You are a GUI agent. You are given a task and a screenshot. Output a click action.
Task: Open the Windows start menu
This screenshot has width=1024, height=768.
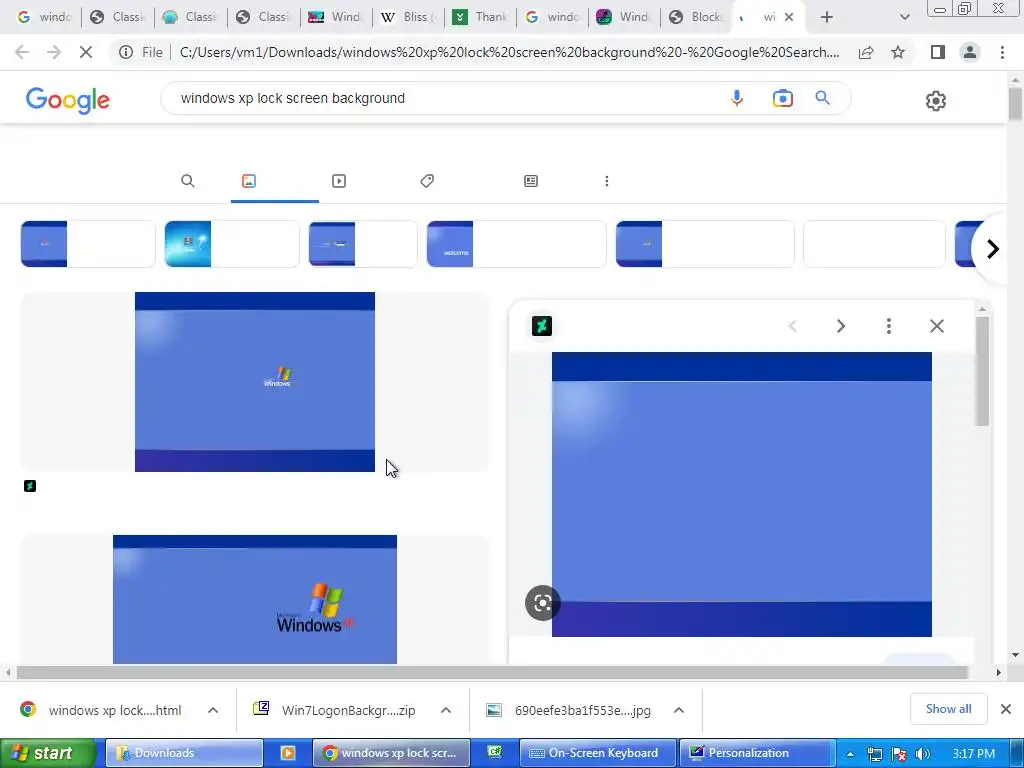tap(47, 753)
